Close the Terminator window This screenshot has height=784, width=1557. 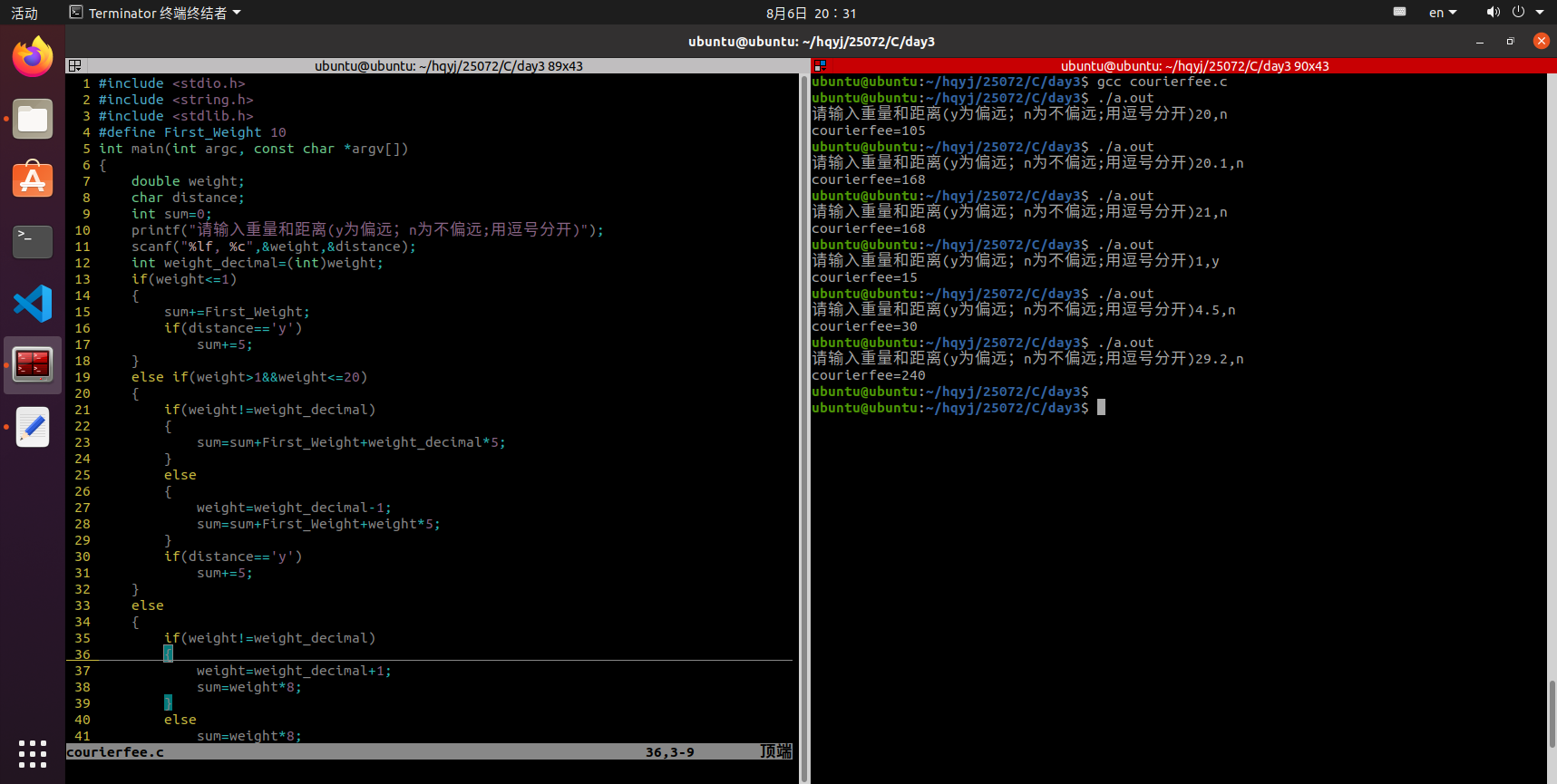click(x=1541, y=41)
